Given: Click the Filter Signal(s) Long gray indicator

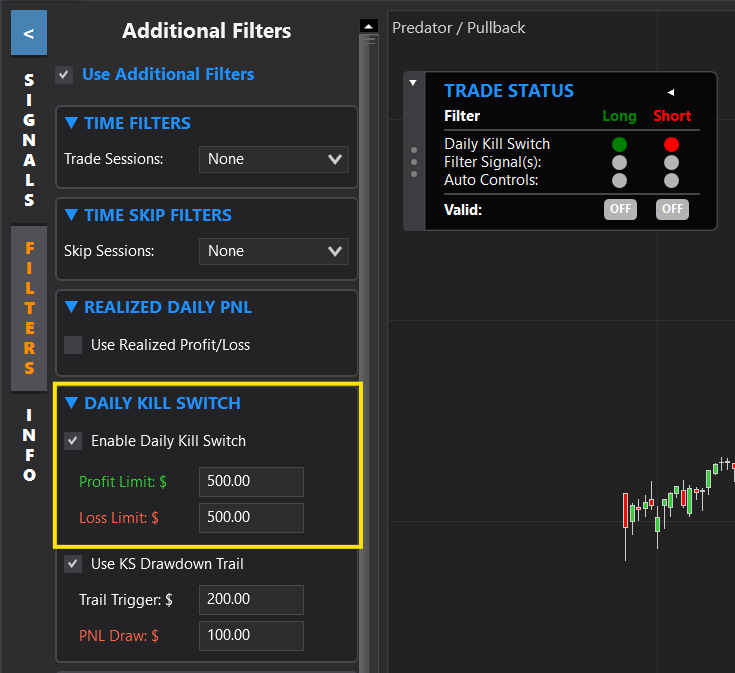Looking at the screenshot, I should coord(619,162).
